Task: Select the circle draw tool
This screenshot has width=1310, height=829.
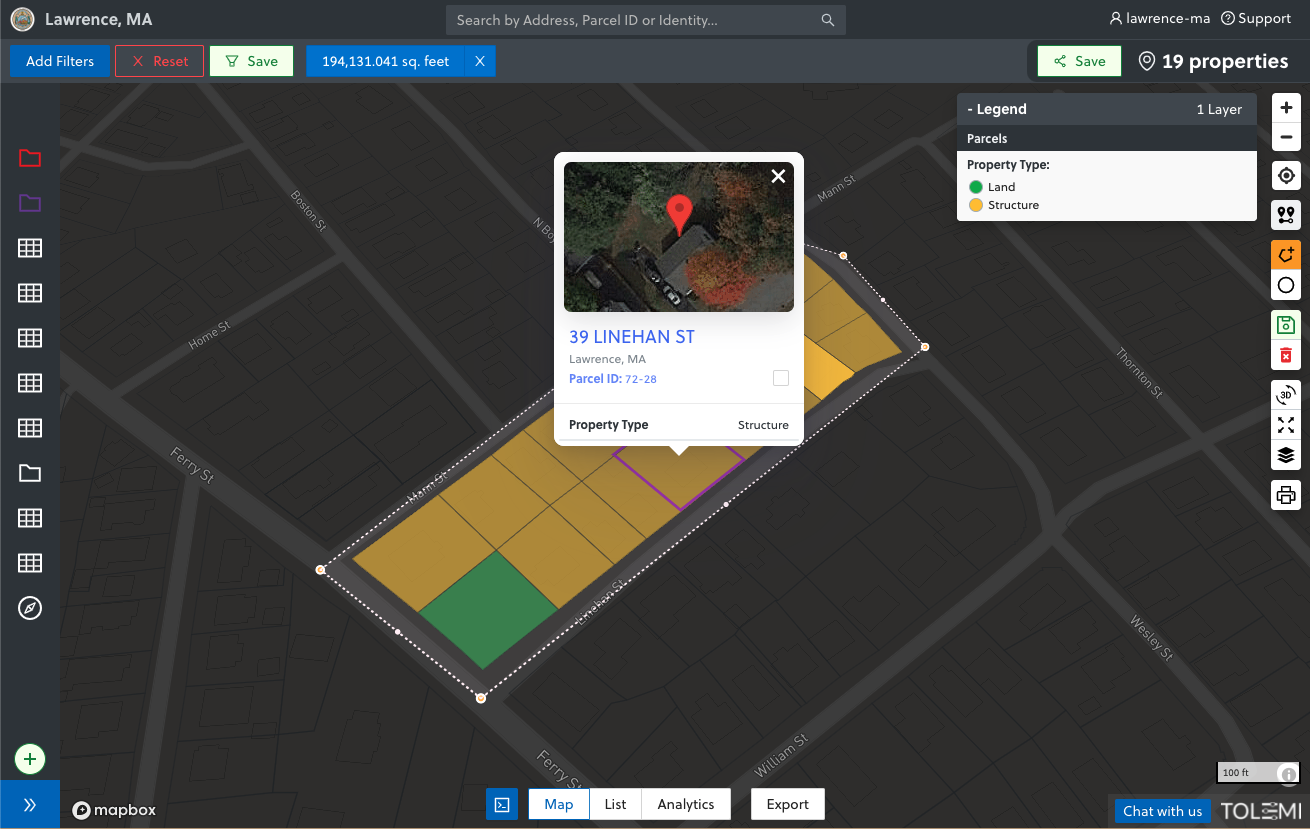Action: click(x=1286, y=286)
